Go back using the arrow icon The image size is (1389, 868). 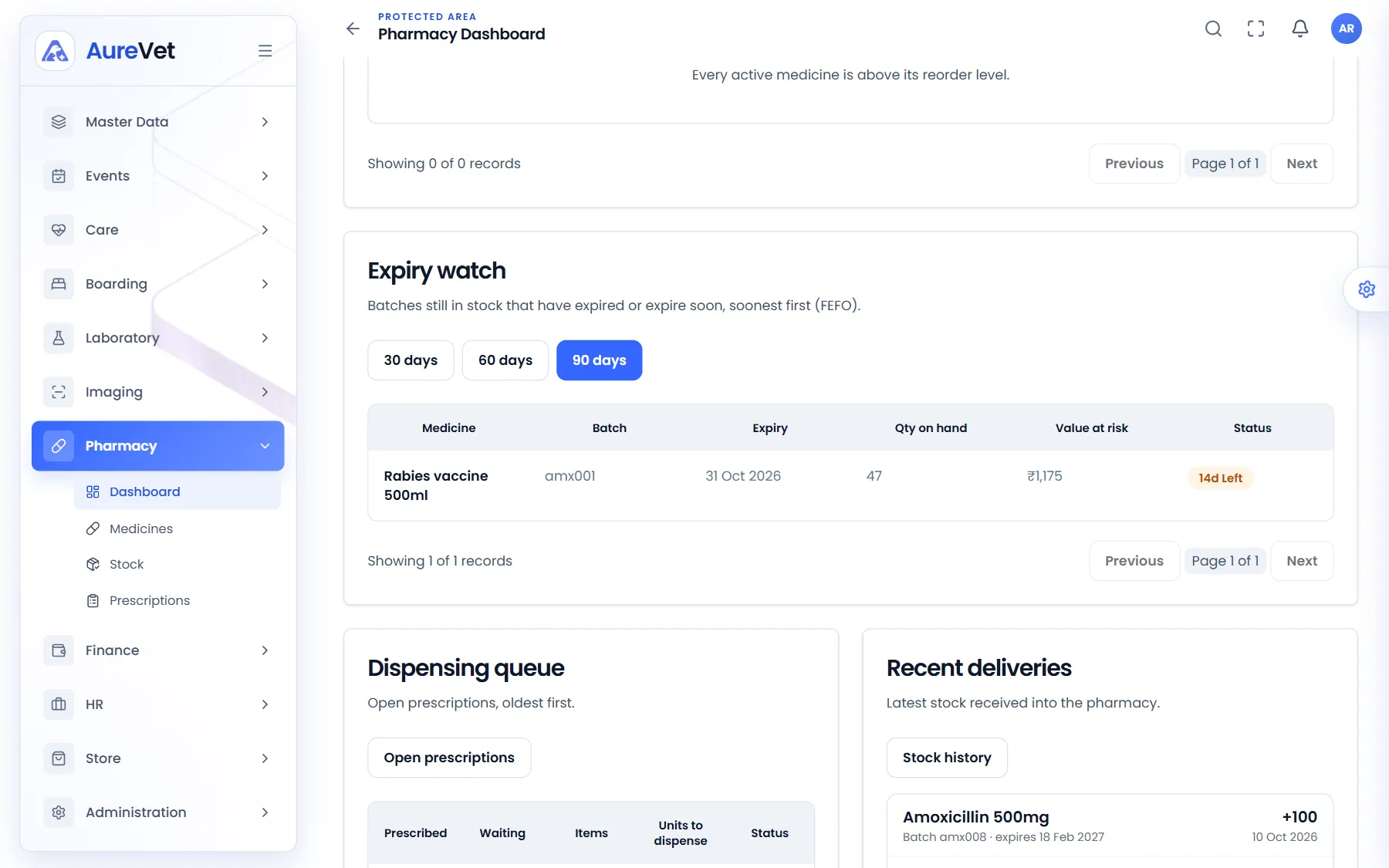353,29
